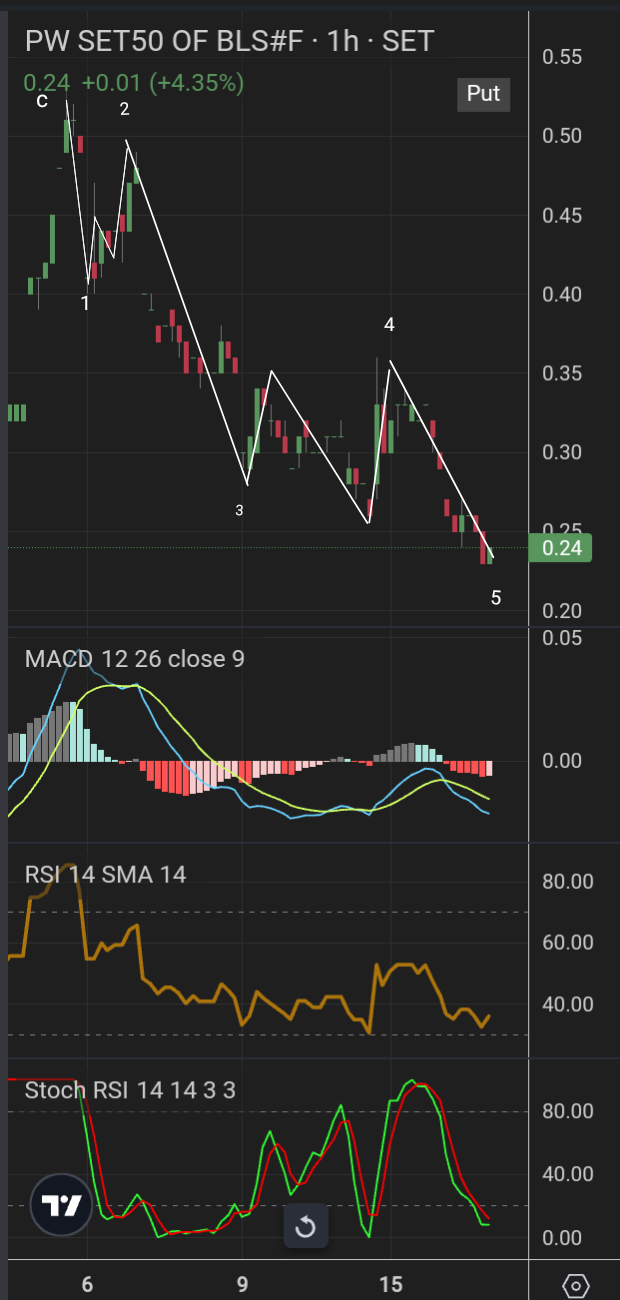This screenshot has height=1300, width=620.
Task: Click the MACD axis value 0.05
Action: click(562, 637)
